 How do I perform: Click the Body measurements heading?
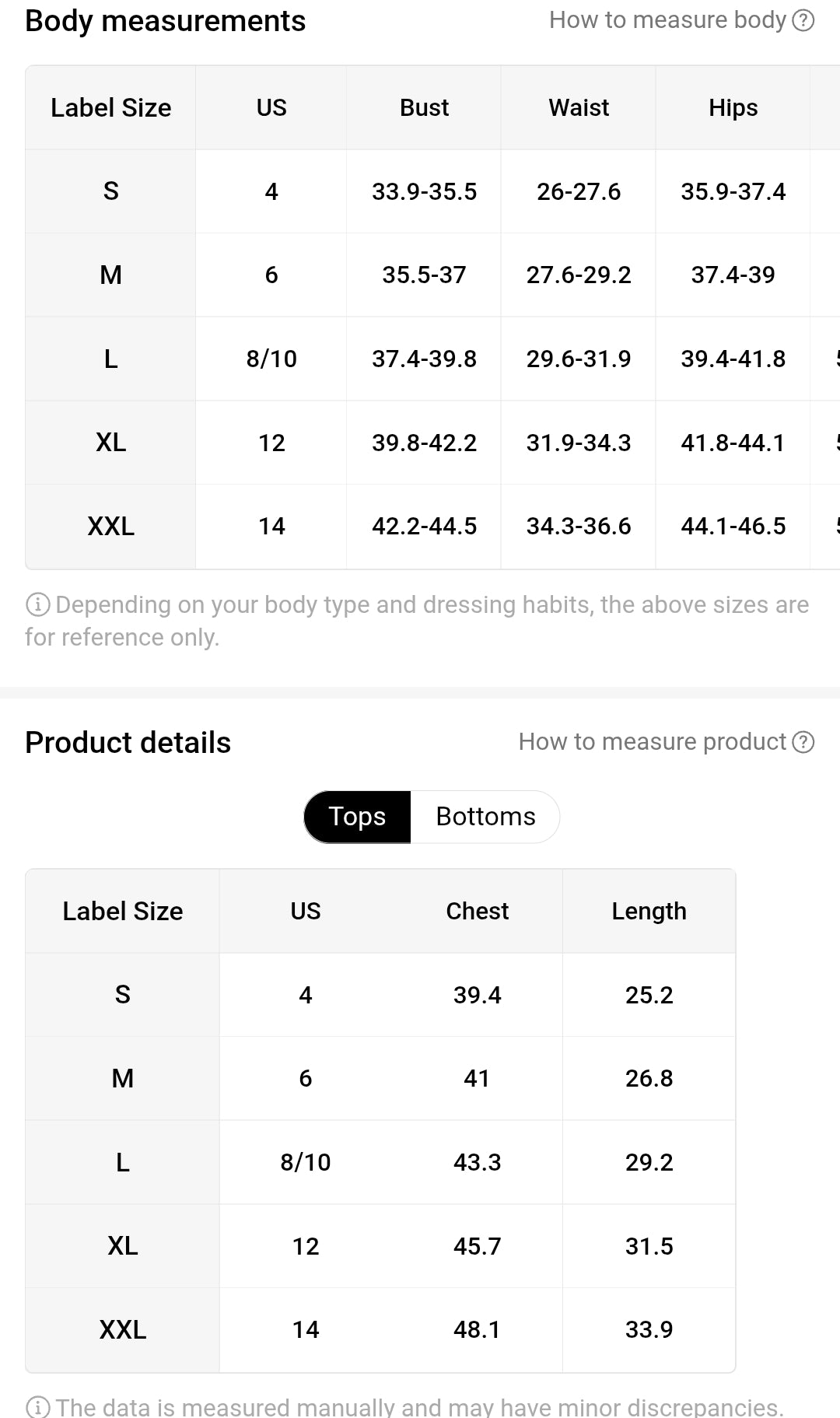coord(166,21)
